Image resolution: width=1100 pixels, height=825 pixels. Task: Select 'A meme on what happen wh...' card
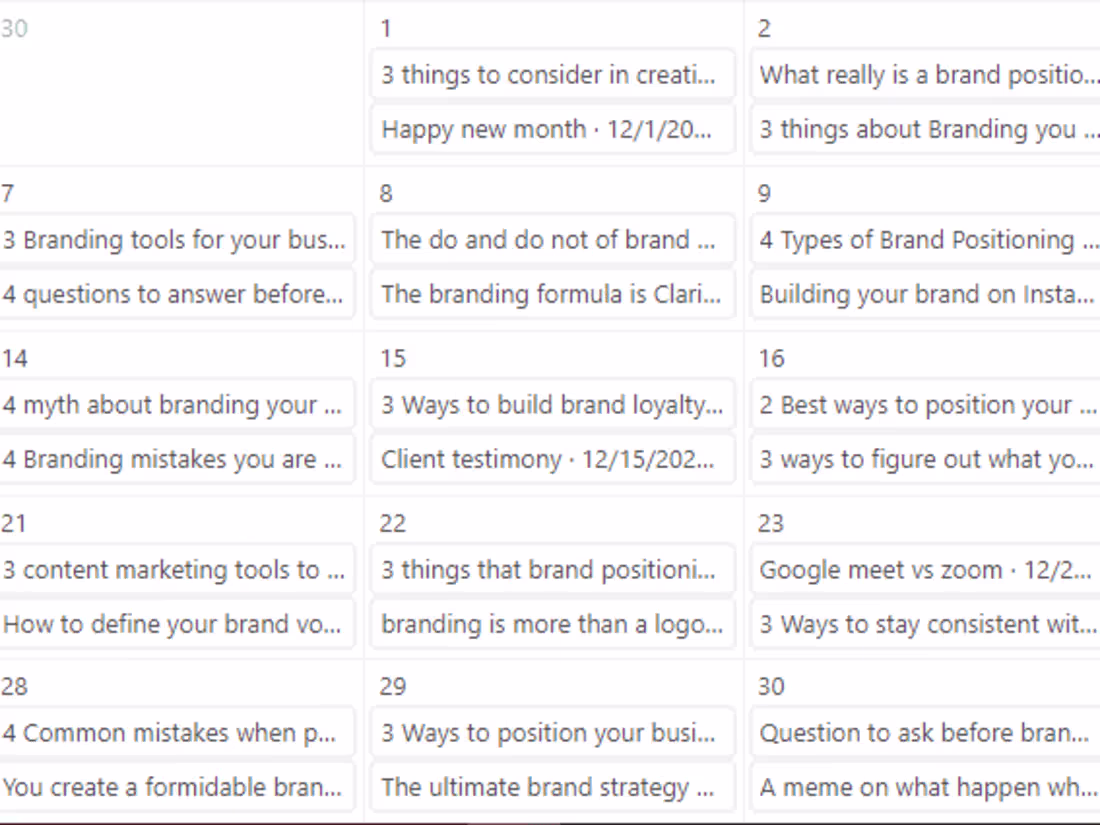tap(926, 787)
